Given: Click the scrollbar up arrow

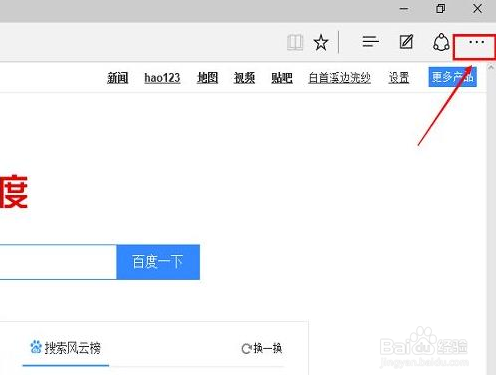Looking at the screenshot, I should (491, 67).
